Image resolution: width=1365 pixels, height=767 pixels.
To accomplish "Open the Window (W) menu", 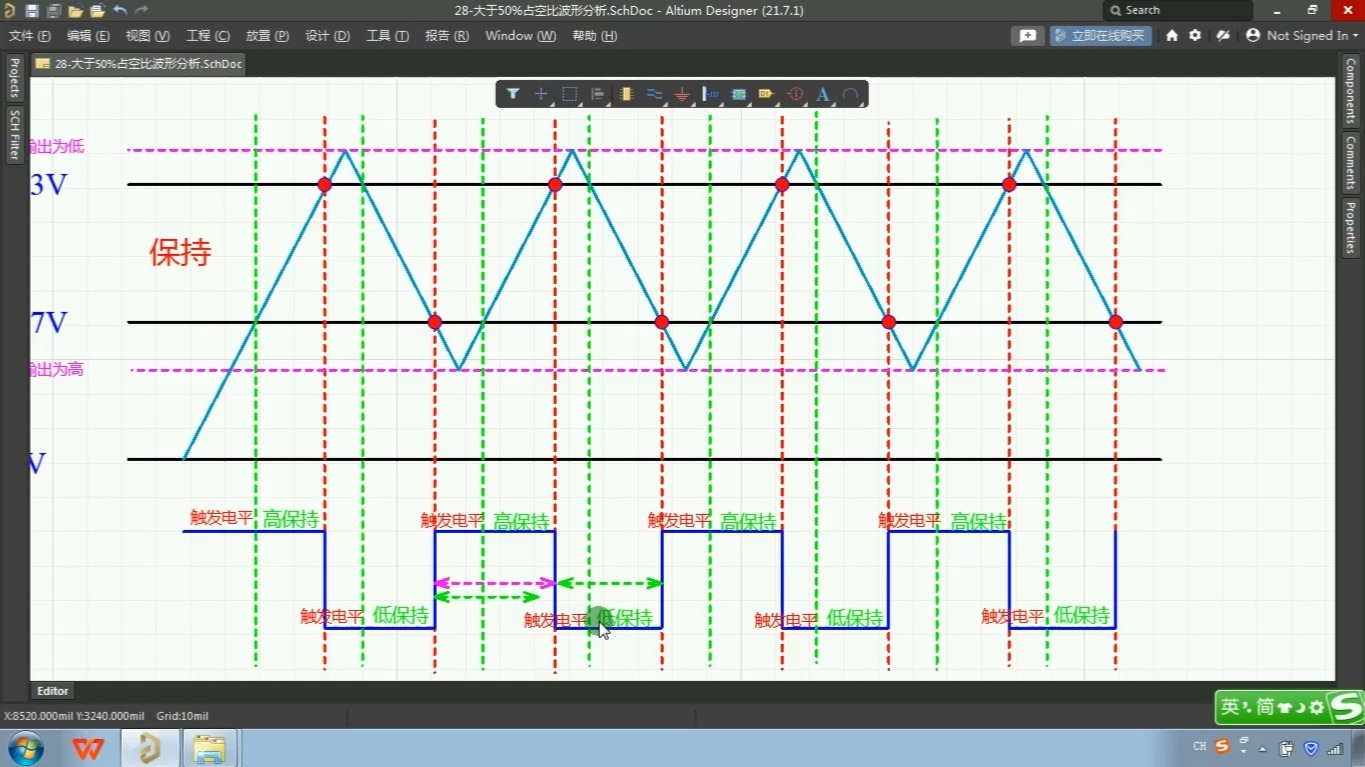I will pyautogui.click(x=521, y=35).
